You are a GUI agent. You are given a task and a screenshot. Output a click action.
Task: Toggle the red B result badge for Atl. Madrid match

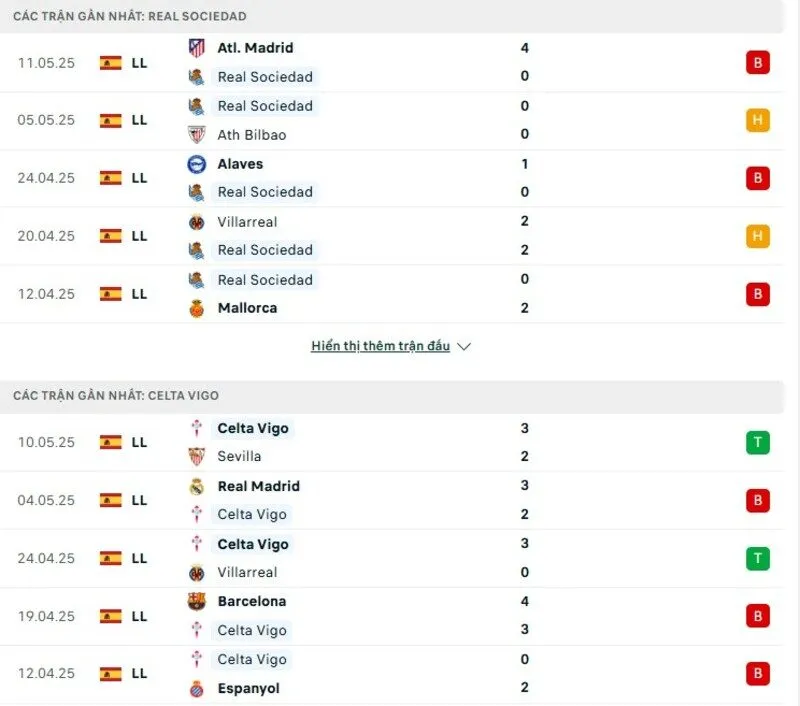757,62
